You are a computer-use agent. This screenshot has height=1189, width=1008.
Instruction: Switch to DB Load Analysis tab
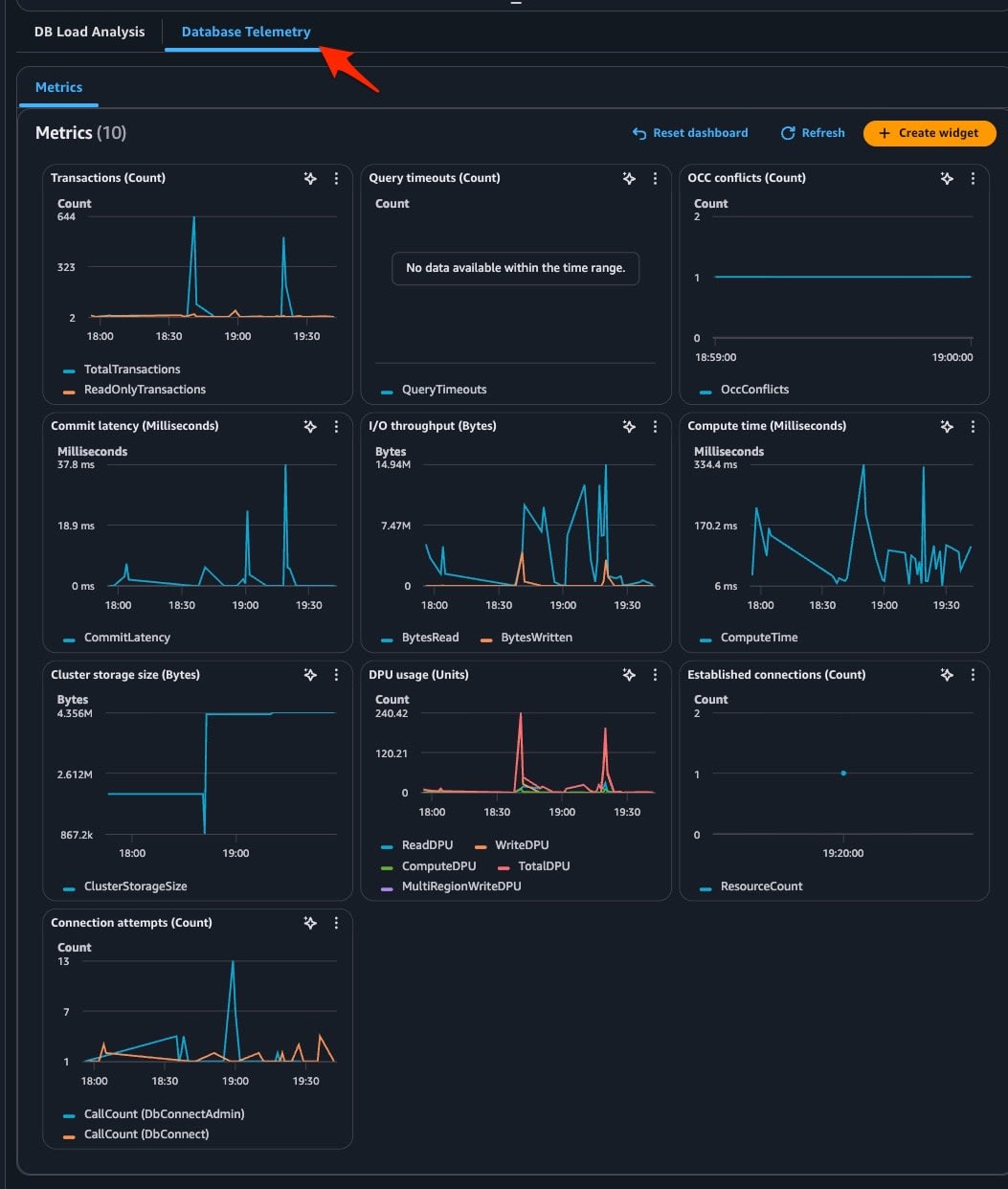[x=90, y=32]
